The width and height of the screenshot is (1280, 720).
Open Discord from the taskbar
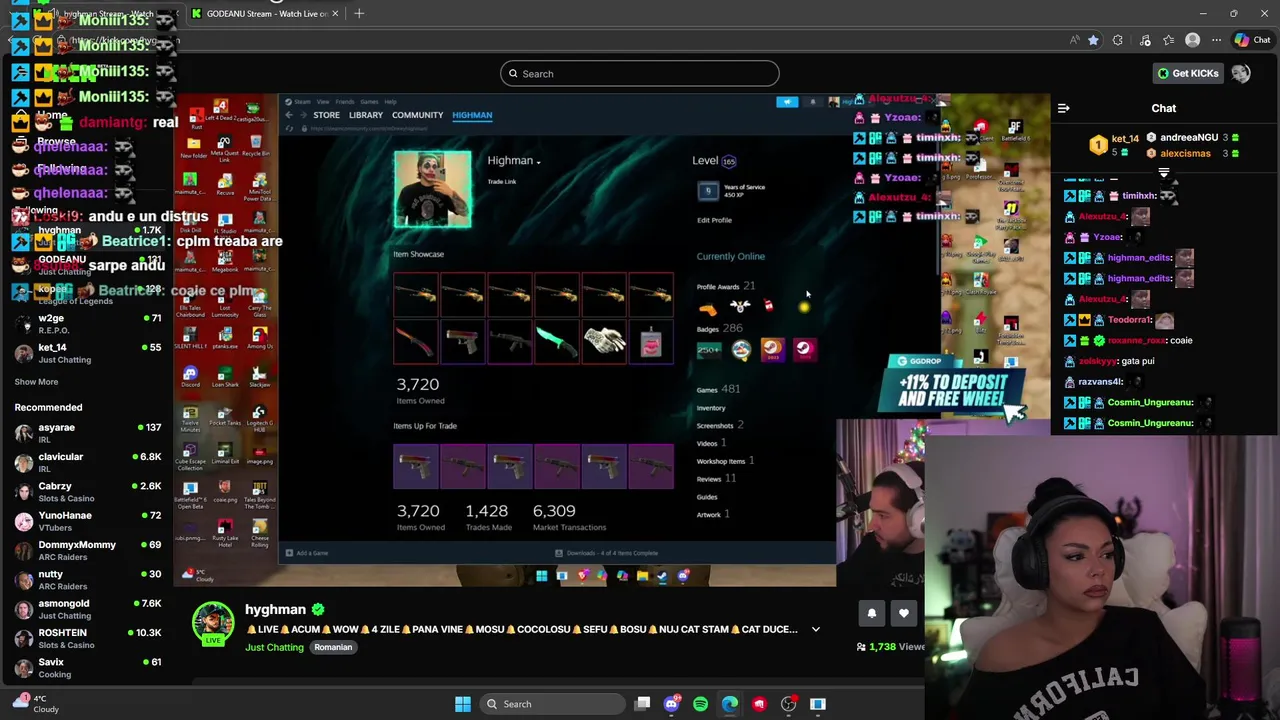671,704
